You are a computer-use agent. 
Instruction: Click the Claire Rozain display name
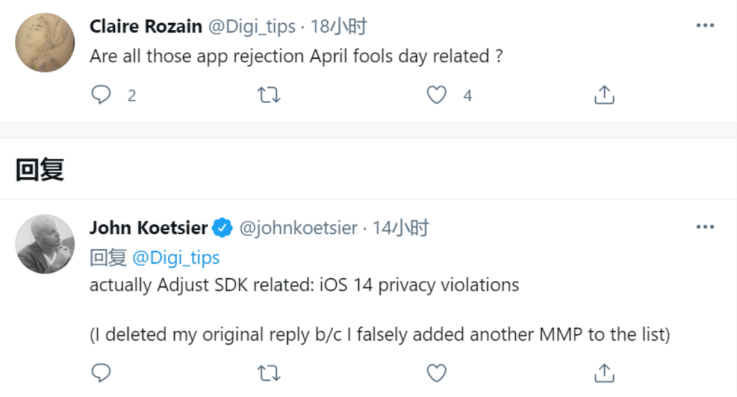pyautogui.click(x=146, y=26)
